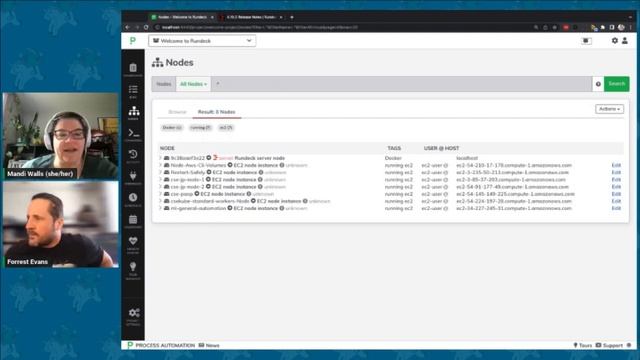This screenshot has height=360, width=640.
Task: Open the Welcome to Rundeck project dropdown
Action: [202, 41]
